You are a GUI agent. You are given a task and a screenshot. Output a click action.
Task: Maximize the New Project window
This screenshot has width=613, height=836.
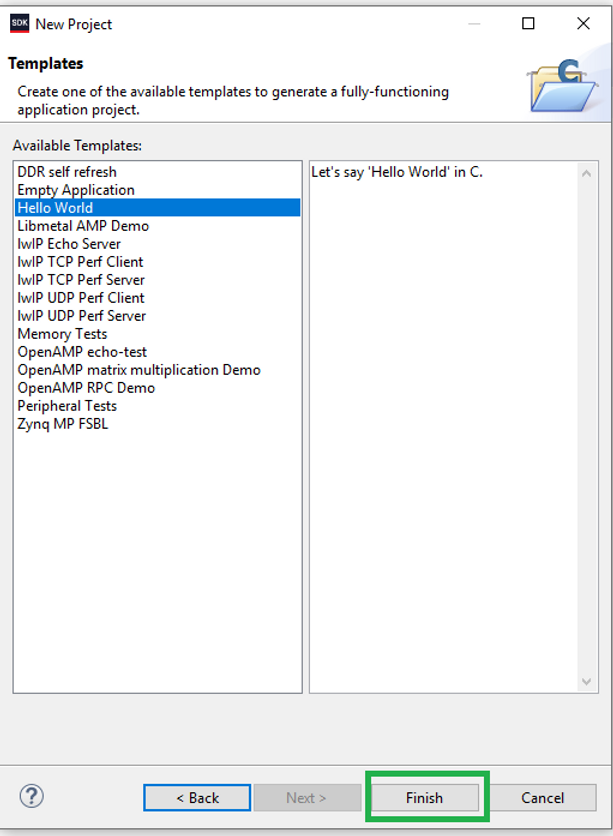(x=529, y=23)
